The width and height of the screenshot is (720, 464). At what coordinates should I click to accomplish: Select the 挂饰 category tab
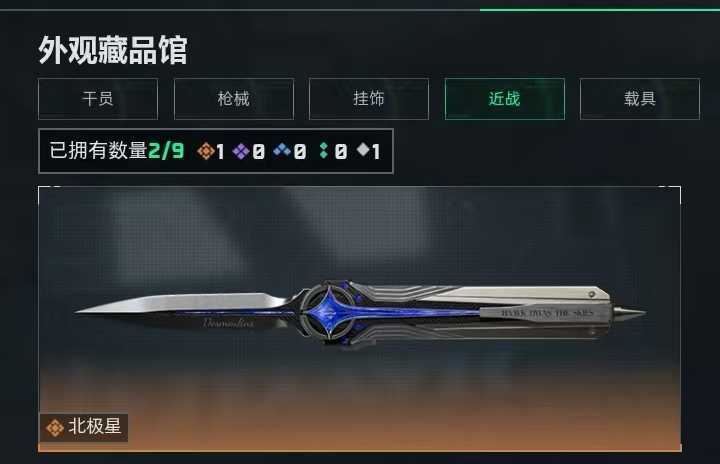click(x=369, y=99)
